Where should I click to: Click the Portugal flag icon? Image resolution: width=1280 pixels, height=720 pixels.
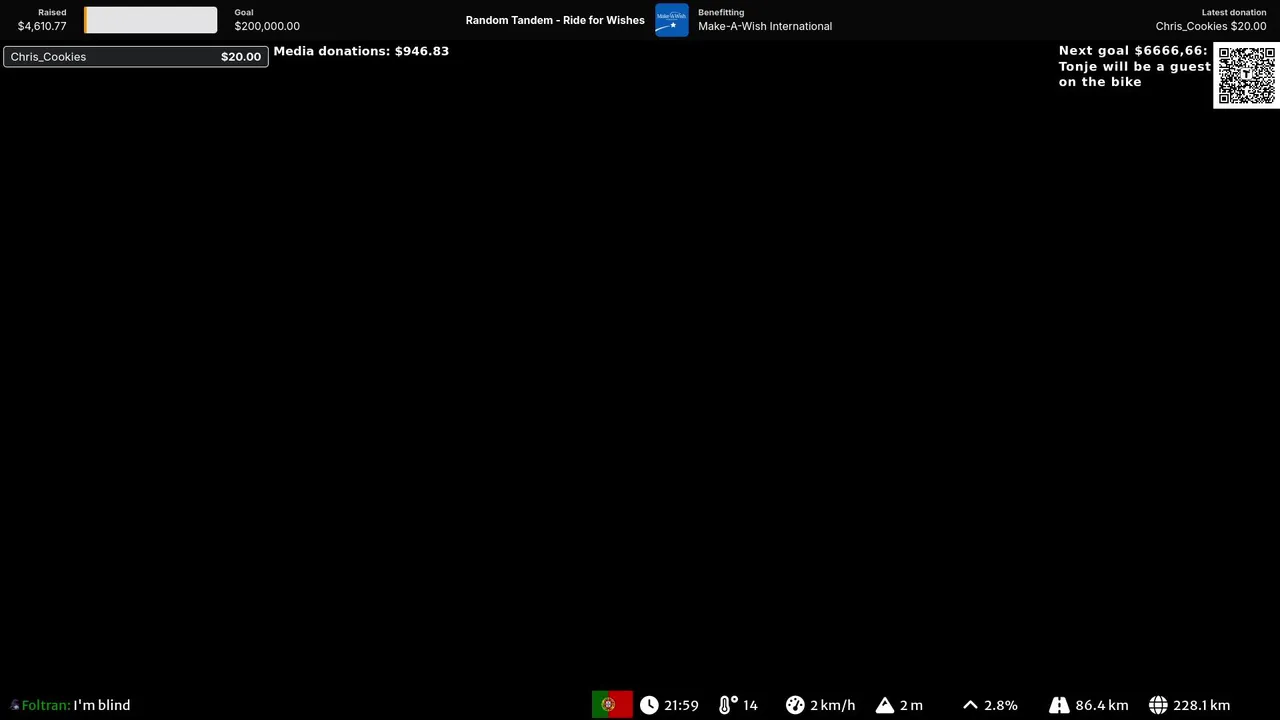click(x=612, y=705)
